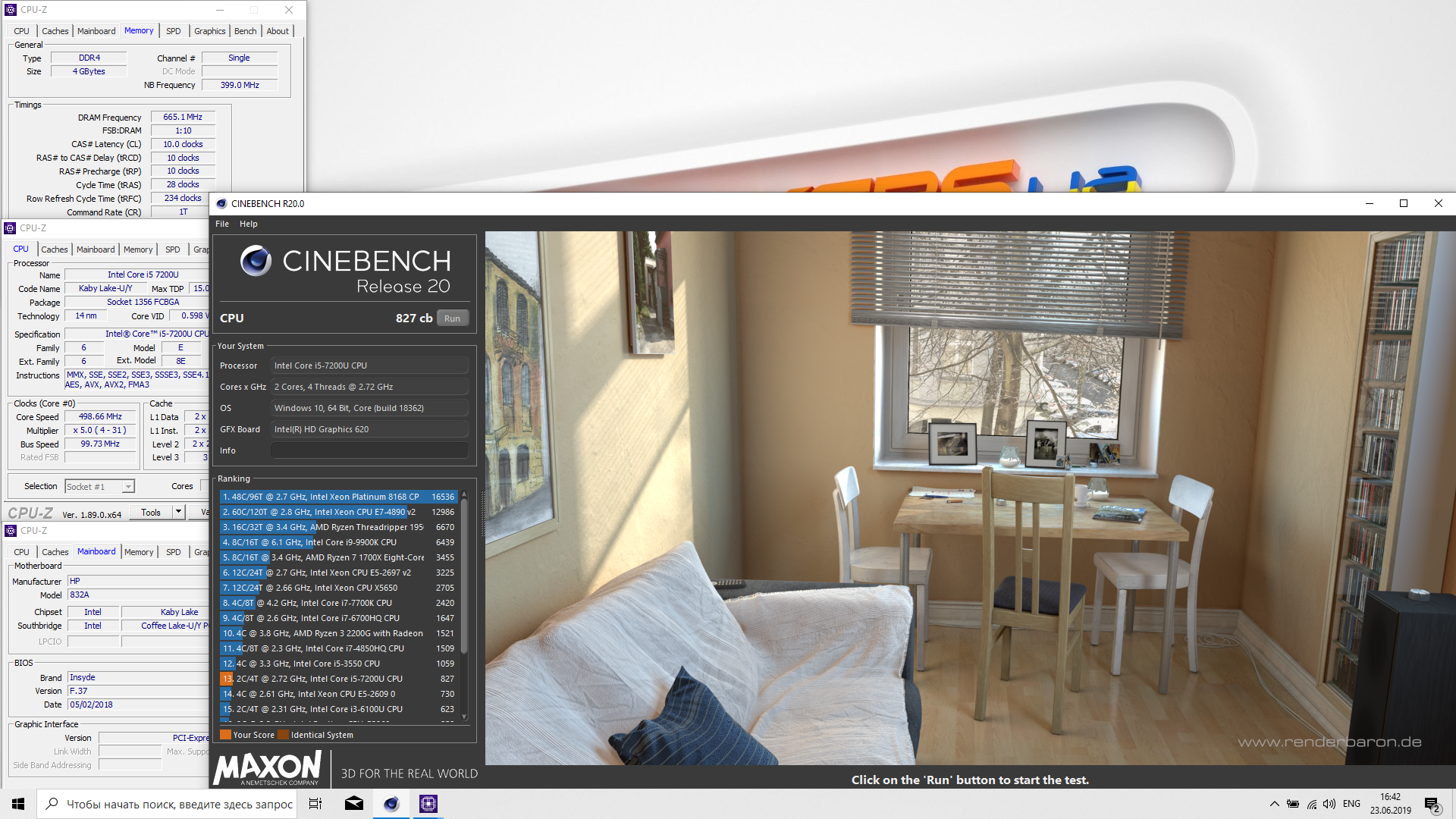Click the Type field showing DDR4
The width and height of the screenshot is (1456, 819).
point(89,58)
